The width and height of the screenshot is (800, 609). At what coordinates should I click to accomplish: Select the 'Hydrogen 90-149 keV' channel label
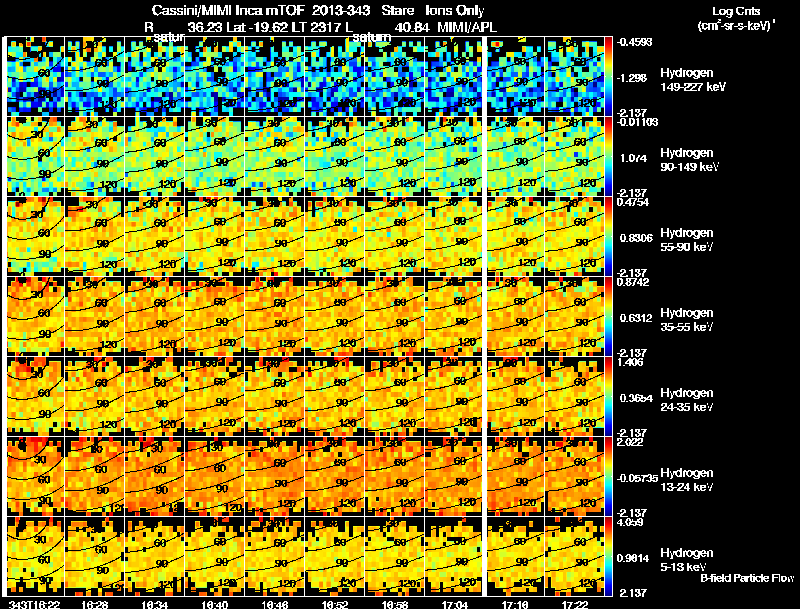(690, 160)
